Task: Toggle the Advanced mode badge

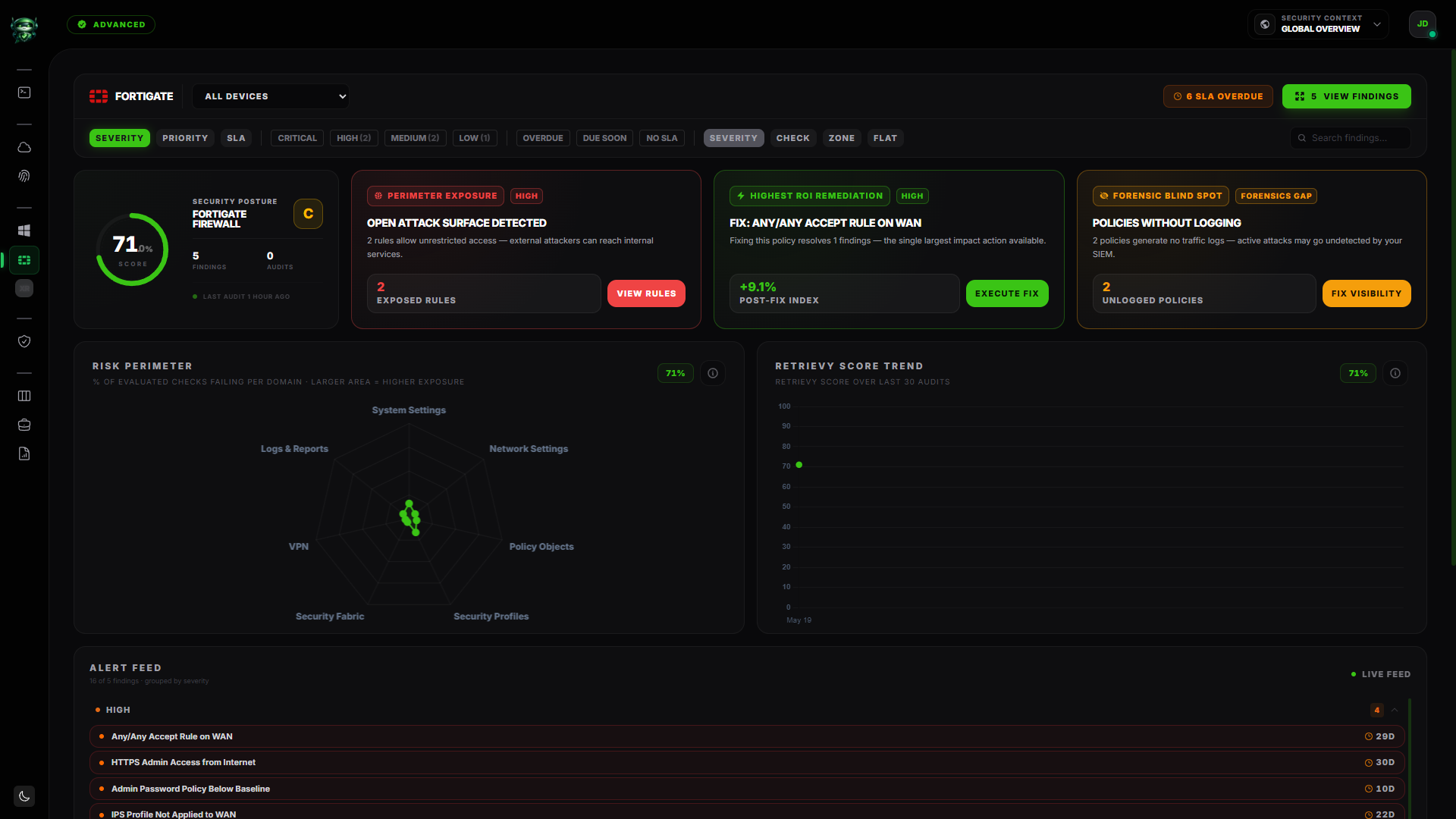Action: coord(111,24)
